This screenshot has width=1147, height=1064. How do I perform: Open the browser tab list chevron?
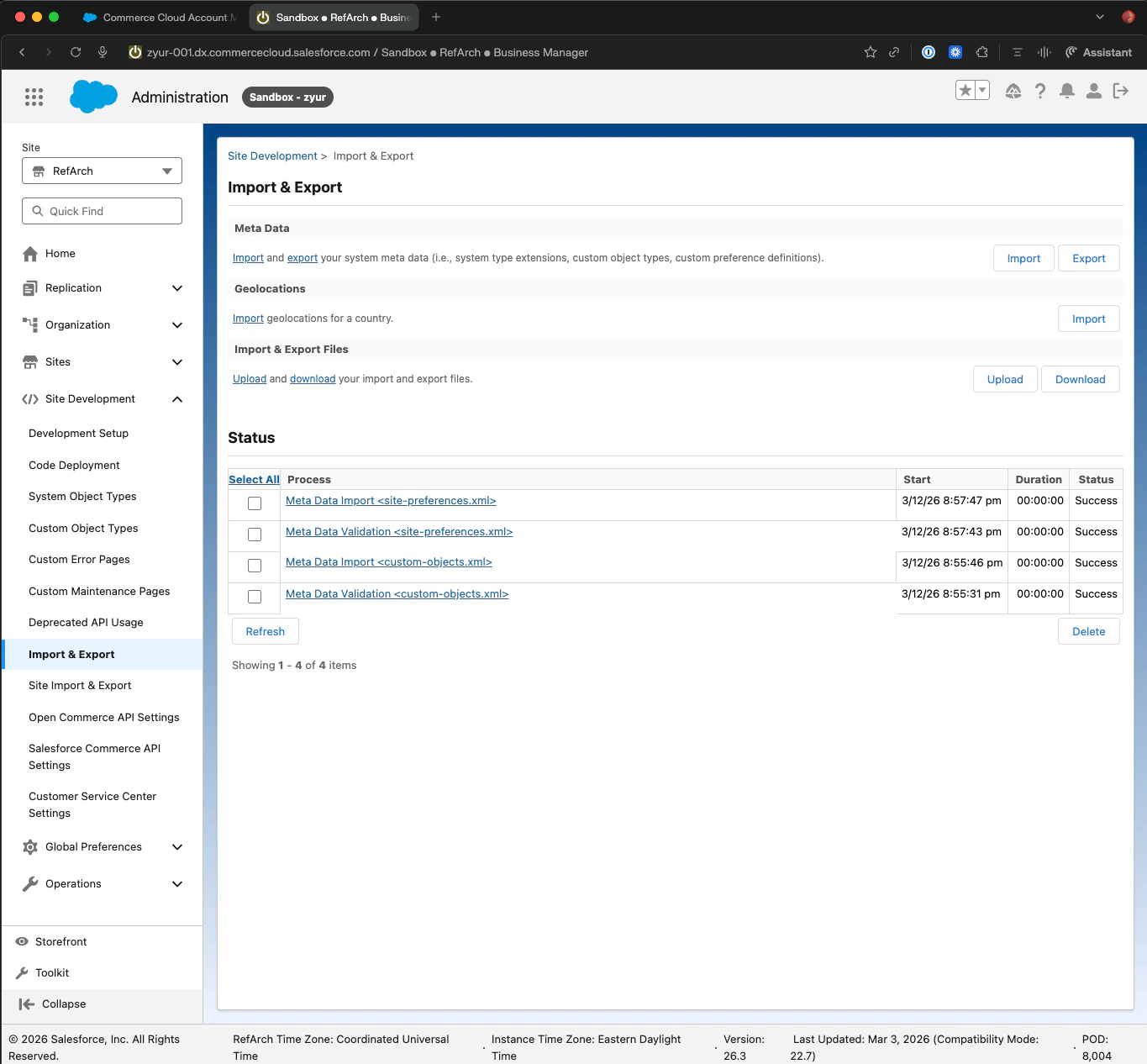[x=1100, y=17]
